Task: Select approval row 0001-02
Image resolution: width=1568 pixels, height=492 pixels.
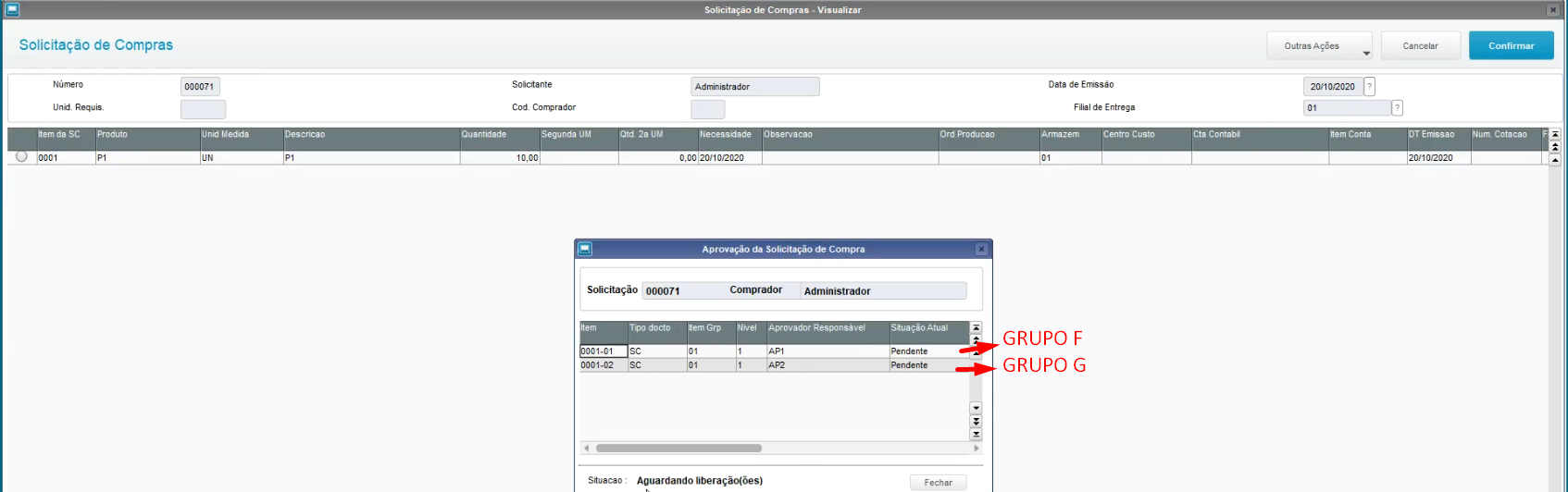Action: pyautogui.click(x=774, y=365)
